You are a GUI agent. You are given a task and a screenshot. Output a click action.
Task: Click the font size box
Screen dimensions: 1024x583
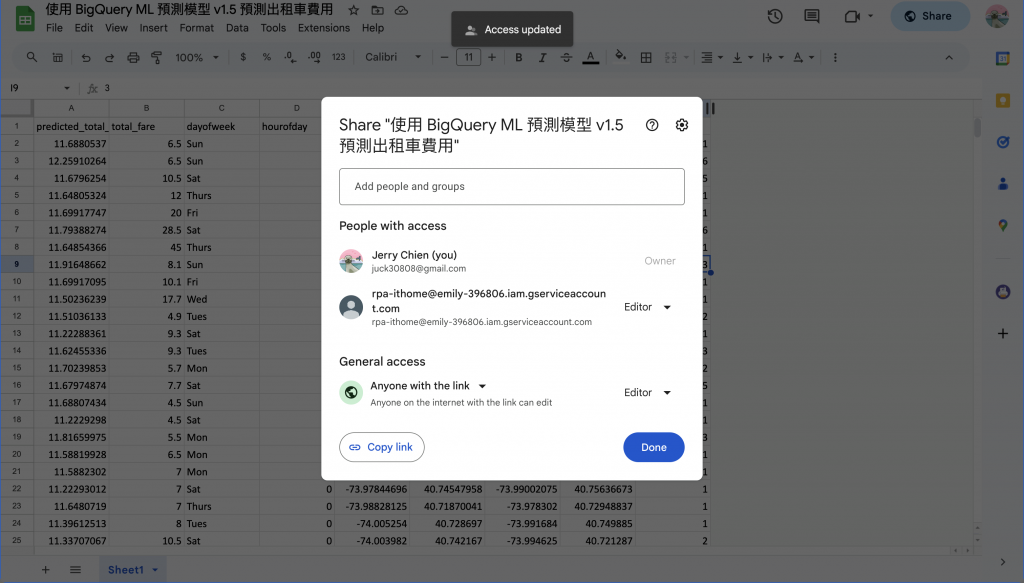tap(468, 57)
